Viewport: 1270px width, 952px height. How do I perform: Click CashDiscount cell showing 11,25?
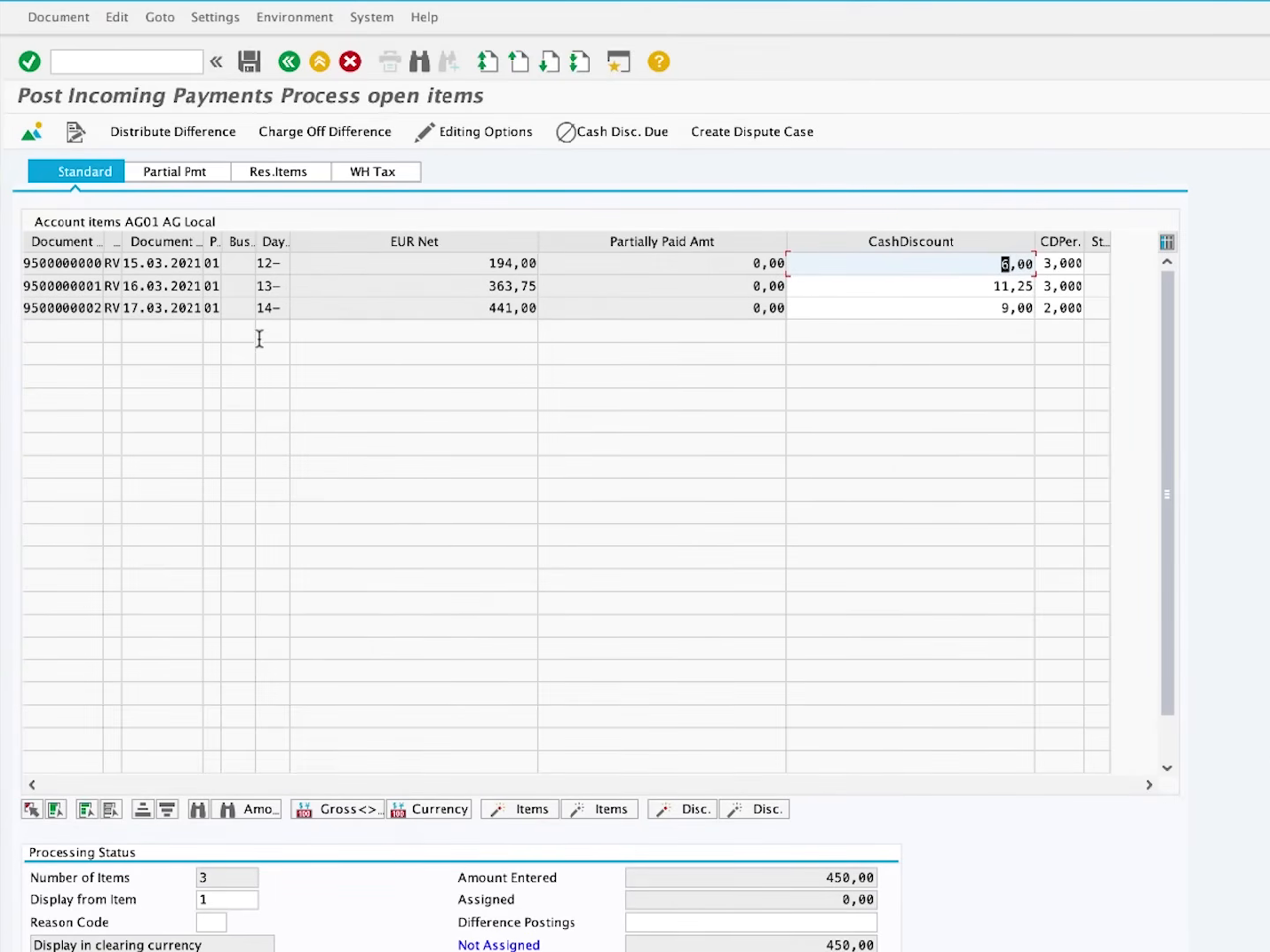pos(911,286)
